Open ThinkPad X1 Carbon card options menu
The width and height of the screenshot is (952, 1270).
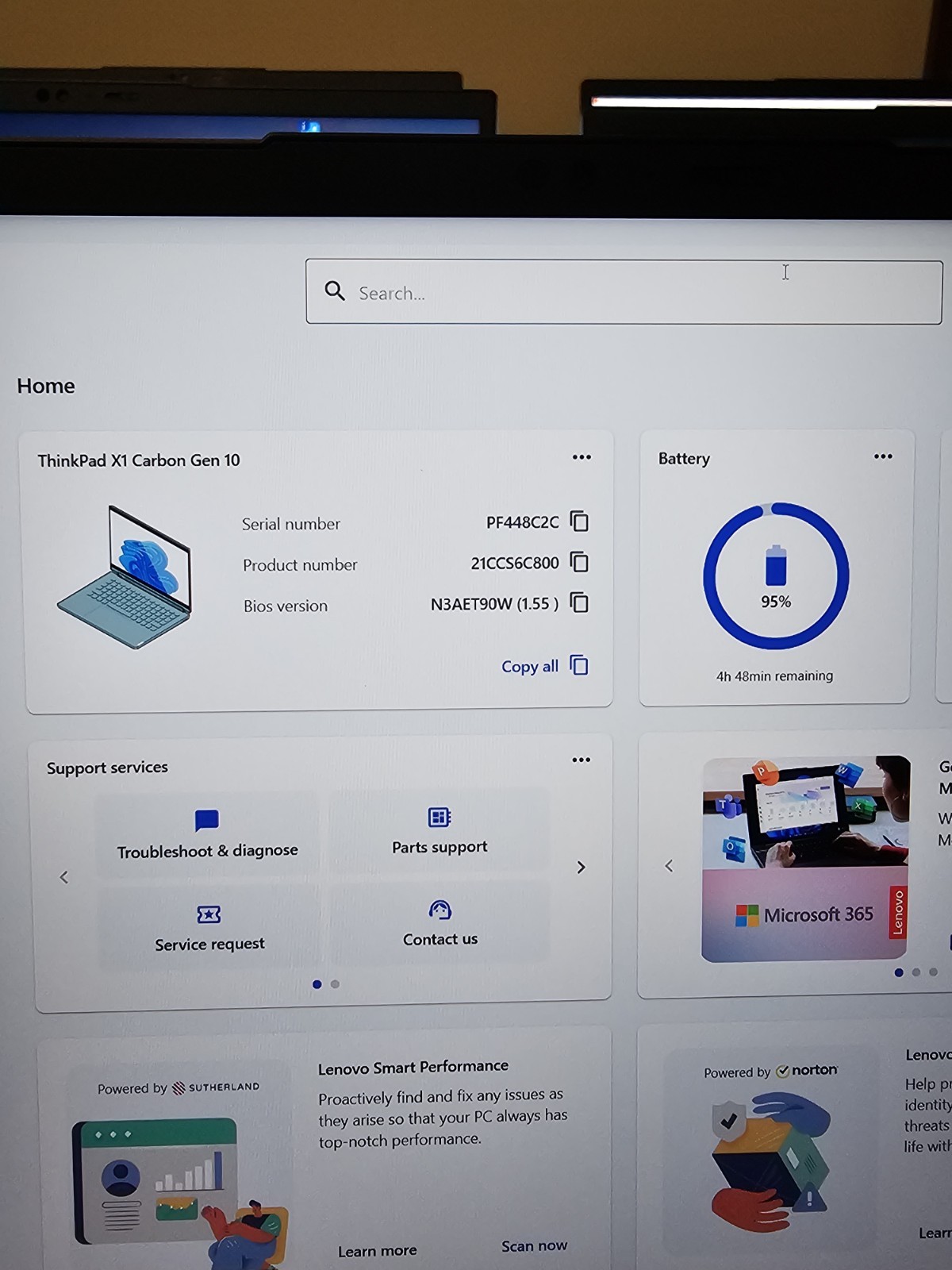click(x=582, y=457)
